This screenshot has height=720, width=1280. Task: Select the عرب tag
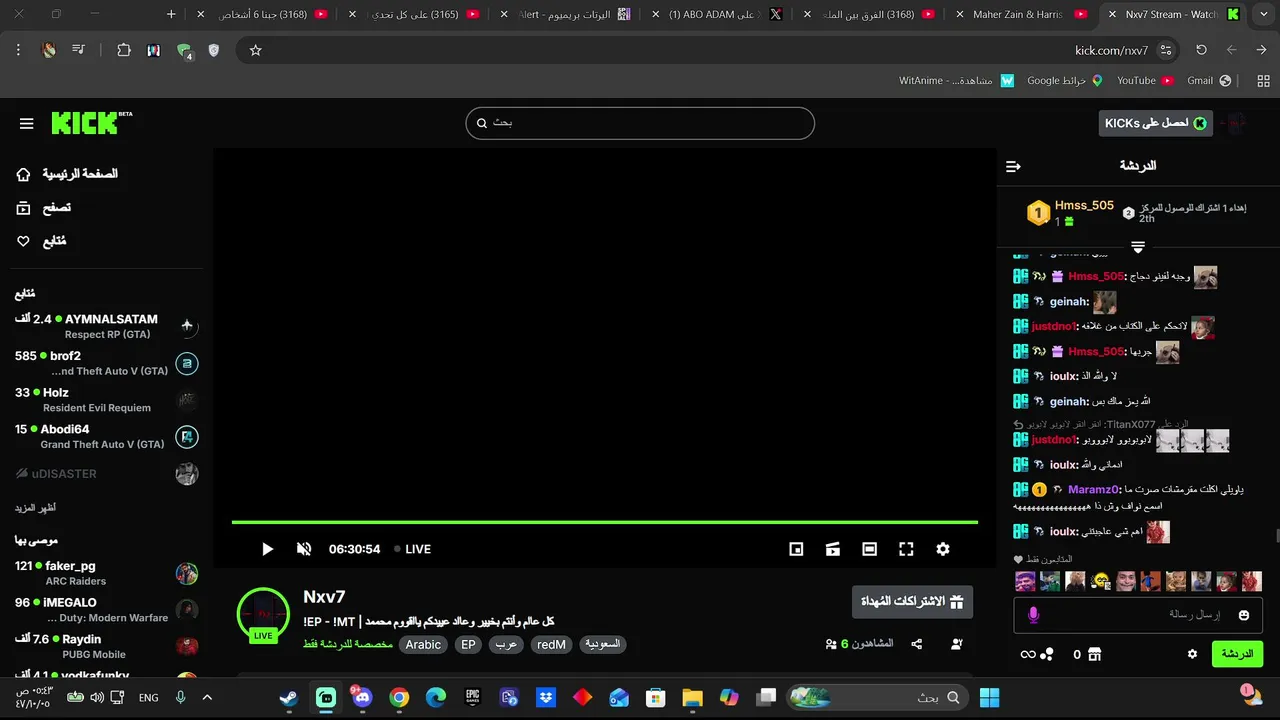pyautogui.click(x=507, y=645)
